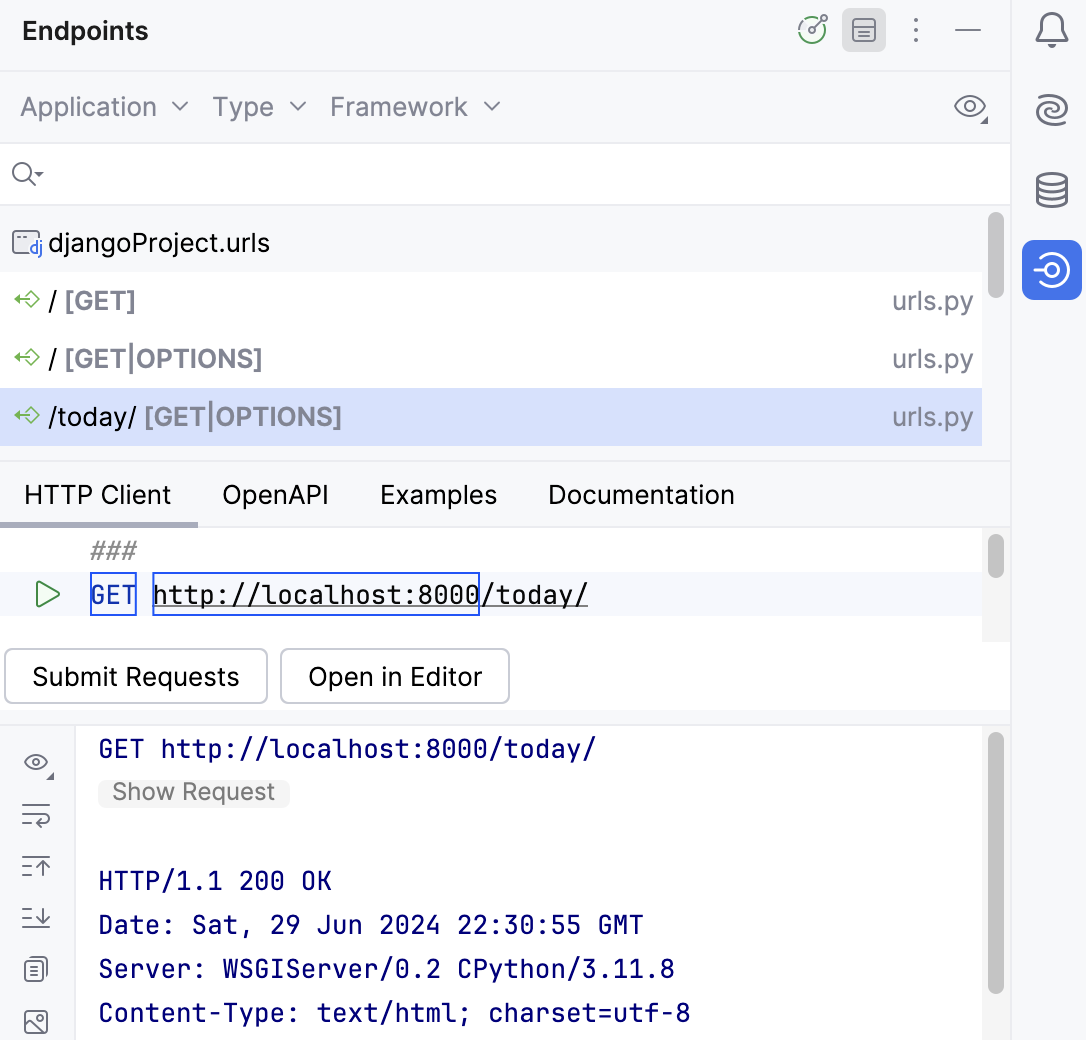Expand the Framework filter dropdown
This screenshot has width=1086, height=1040.
tap(414, 107)
